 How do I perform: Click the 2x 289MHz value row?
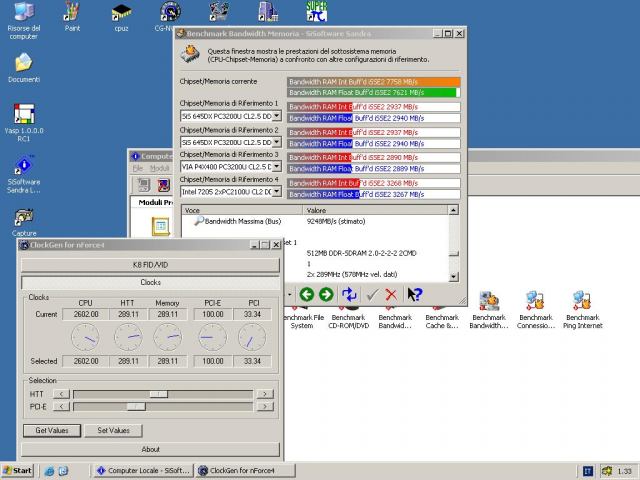[352, 274]
